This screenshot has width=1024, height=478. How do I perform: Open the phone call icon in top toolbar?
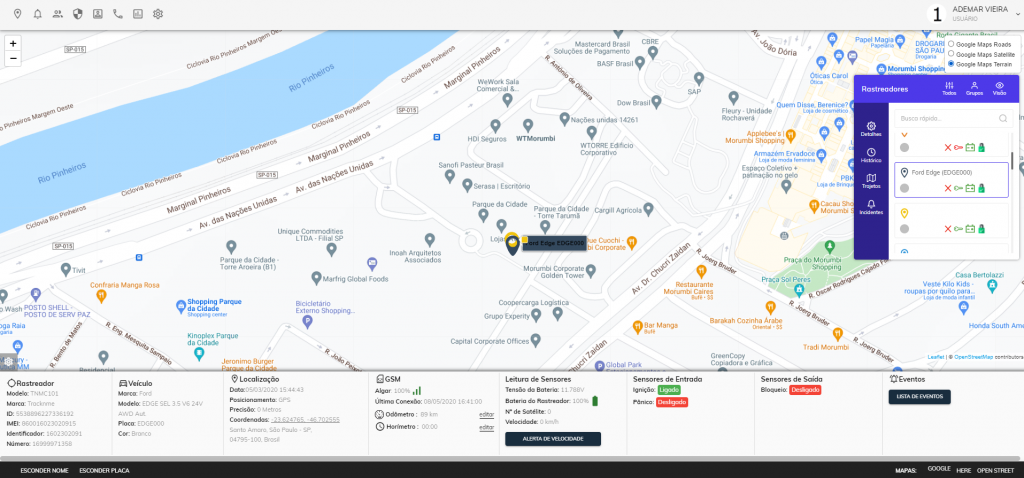118,14
